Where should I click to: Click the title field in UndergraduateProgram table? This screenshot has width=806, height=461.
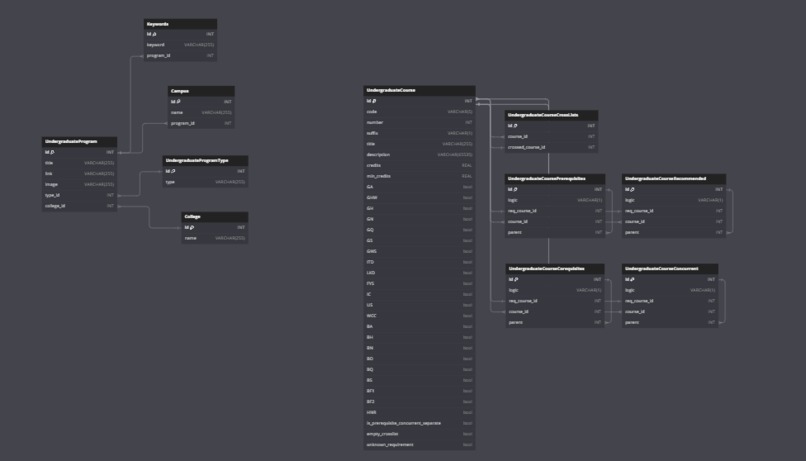[x=80, y=163]
